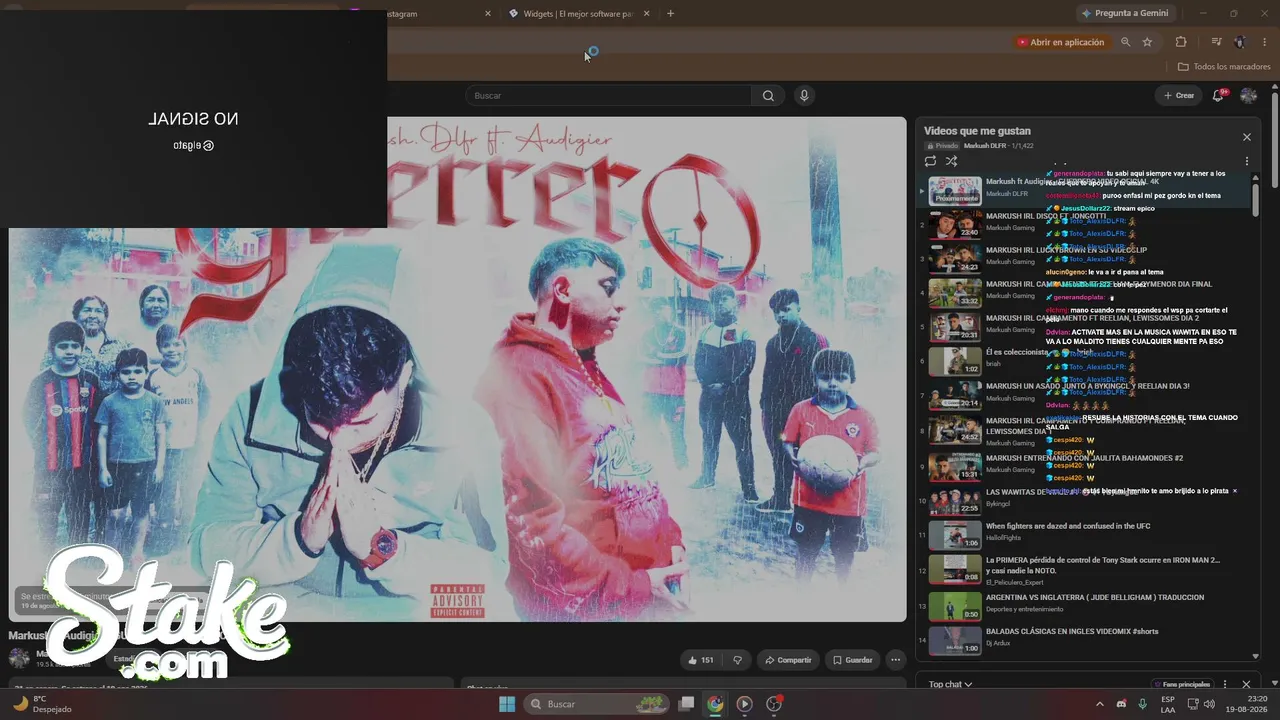Open Chrome bookmark star icon
Screen dimensions: 1280x720
[1147, 42]
